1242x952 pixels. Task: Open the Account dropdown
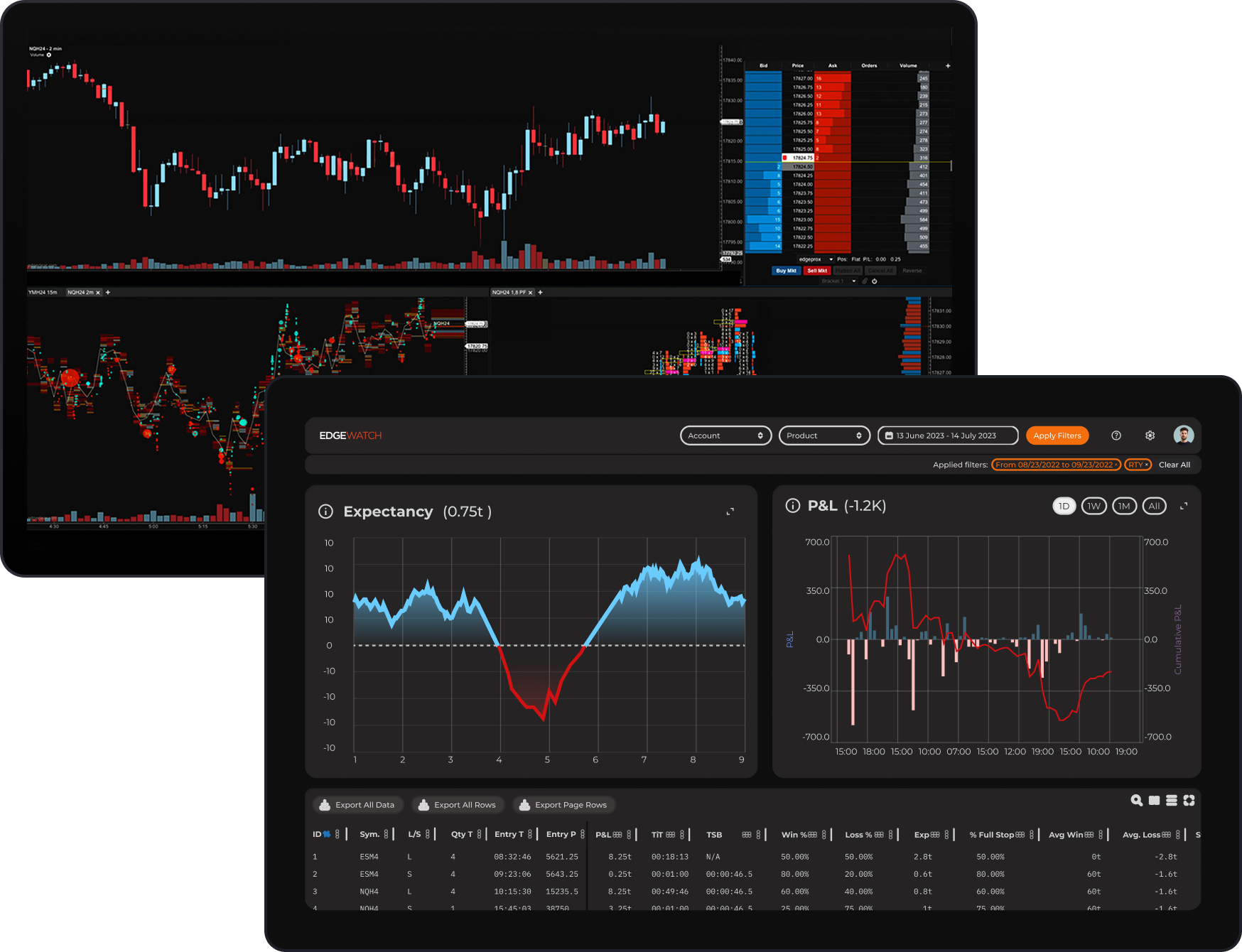725,436
